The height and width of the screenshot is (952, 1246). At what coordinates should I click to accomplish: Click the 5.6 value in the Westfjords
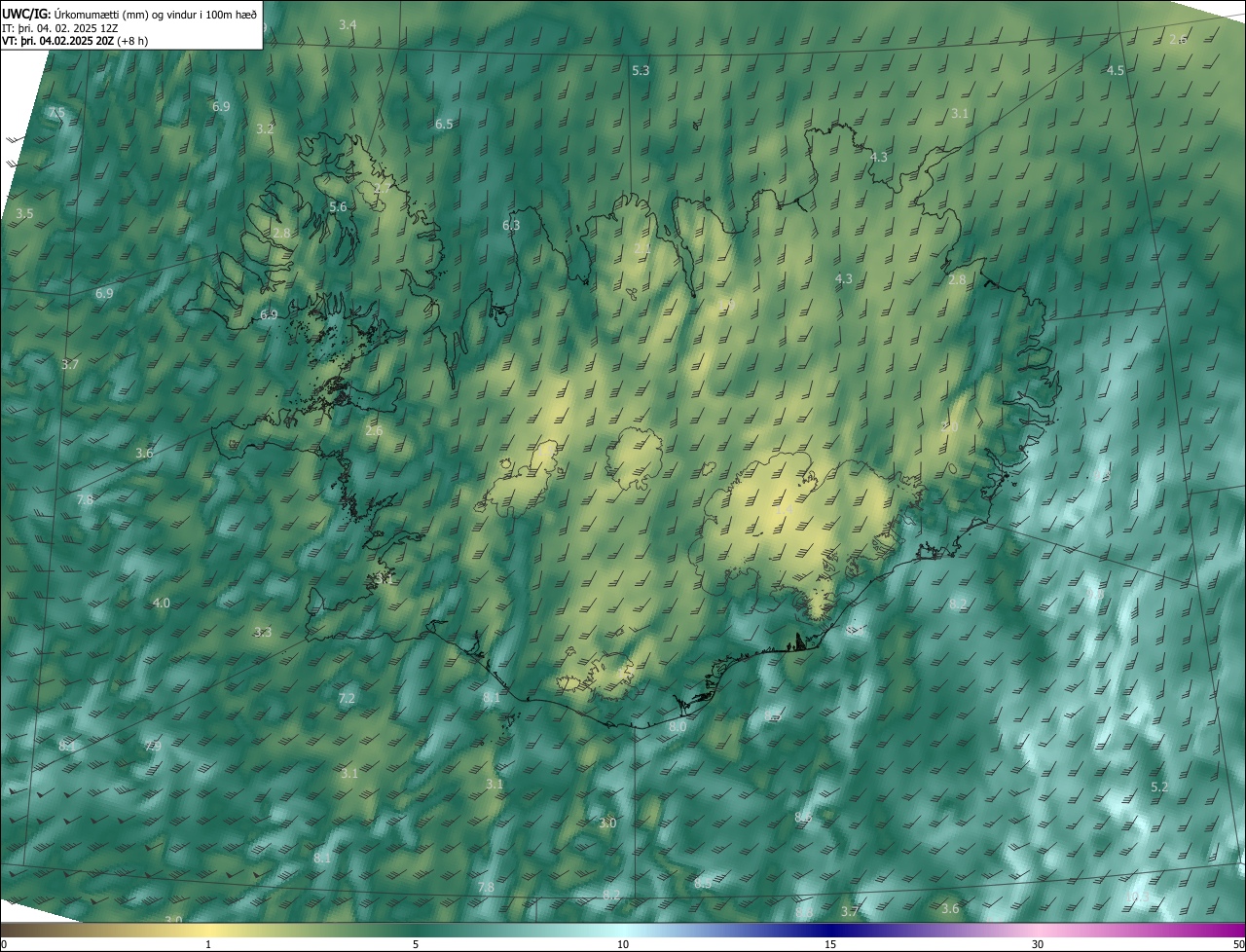pyautogui.click(x=338, y=206)
